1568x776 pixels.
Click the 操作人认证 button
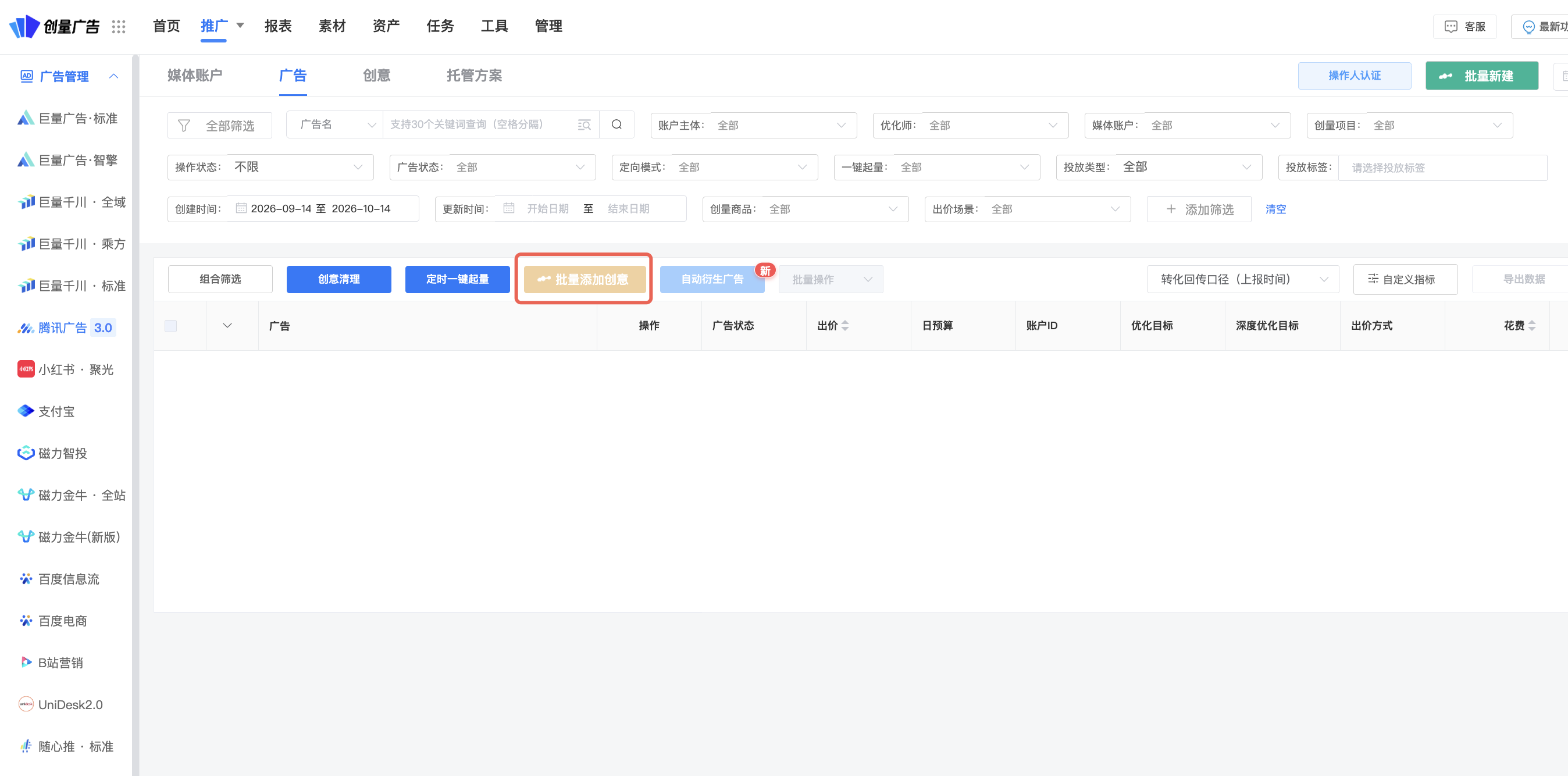coord(1355,76)
